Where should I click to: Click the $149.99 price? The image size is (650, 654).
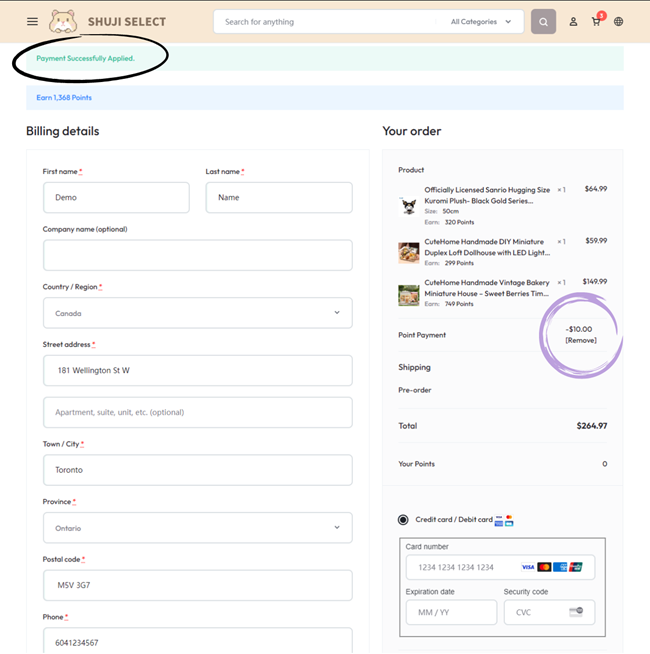click(595, 282)
